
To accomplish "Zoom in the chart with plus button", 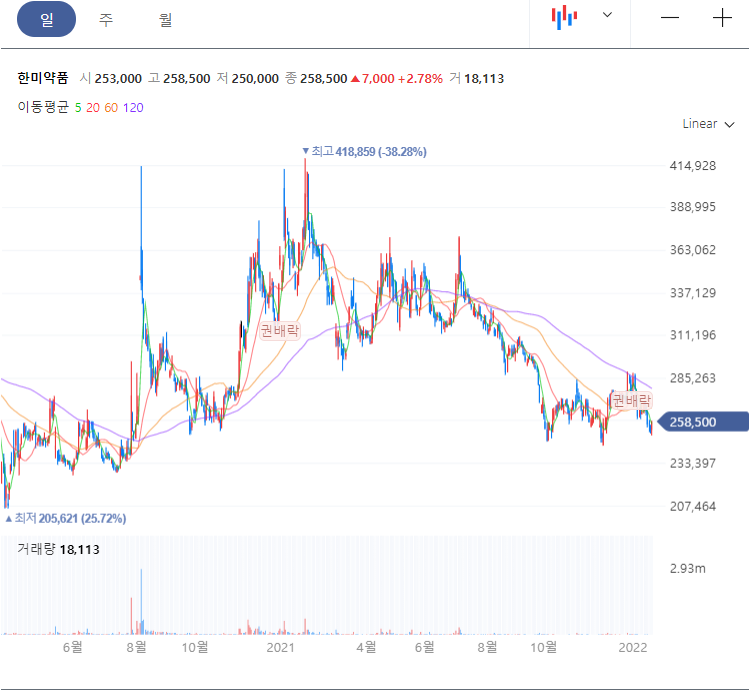I will pos(722,18).
